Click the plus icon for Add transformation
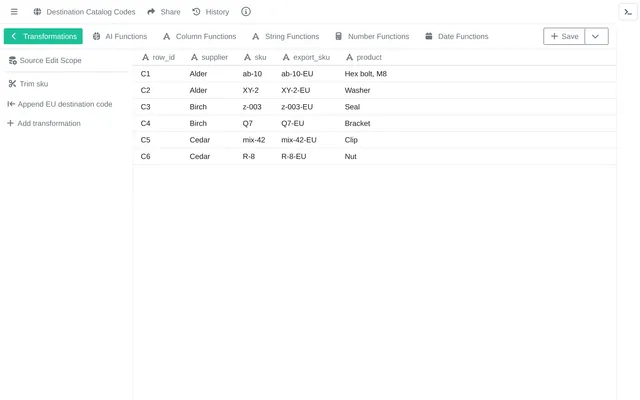 coord(11,123)
